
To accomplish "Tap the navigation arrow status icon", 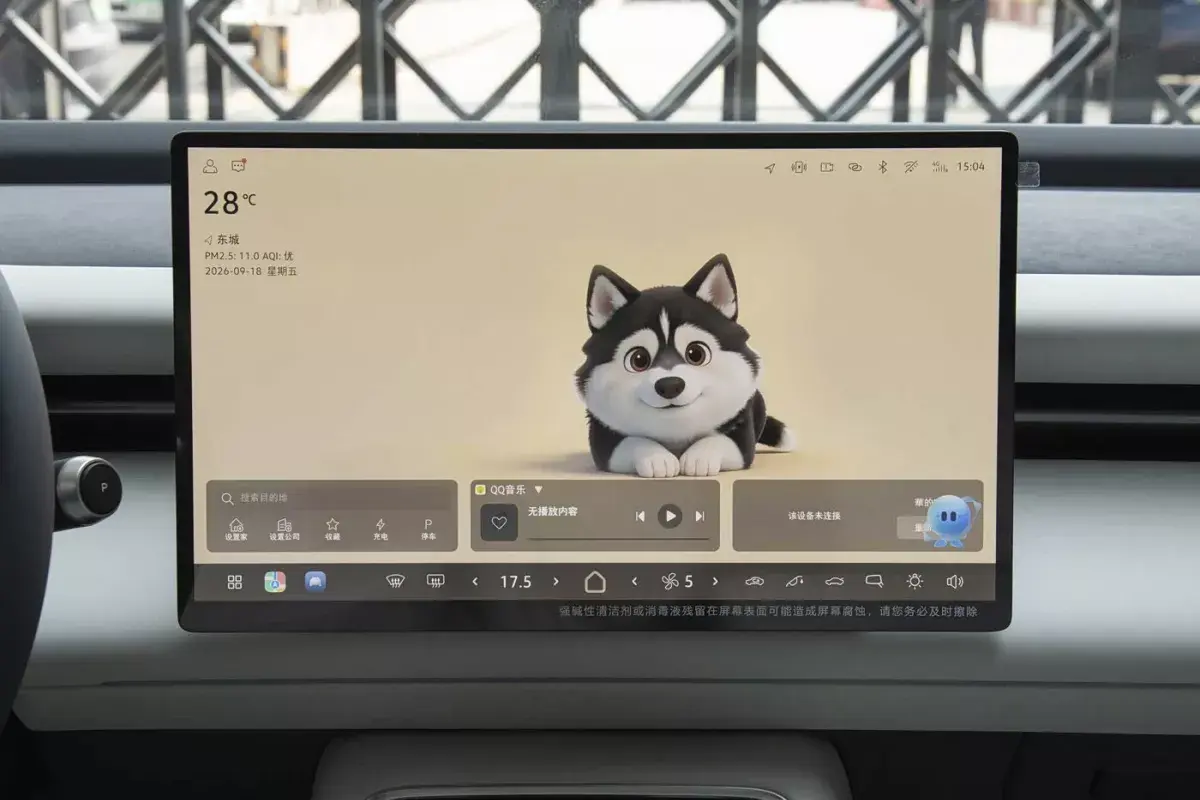I will click(x=769, y=167).
